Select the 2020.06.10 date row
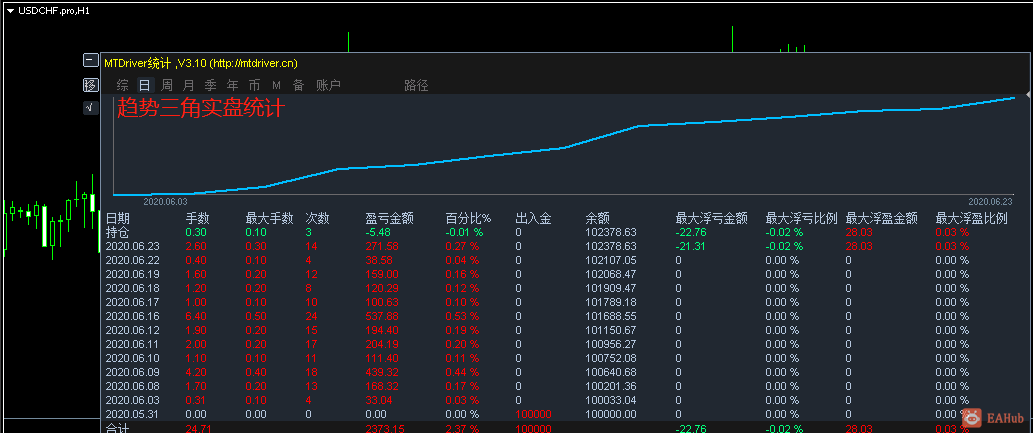This screenshot has width=1033, height=433. (133, 358)
